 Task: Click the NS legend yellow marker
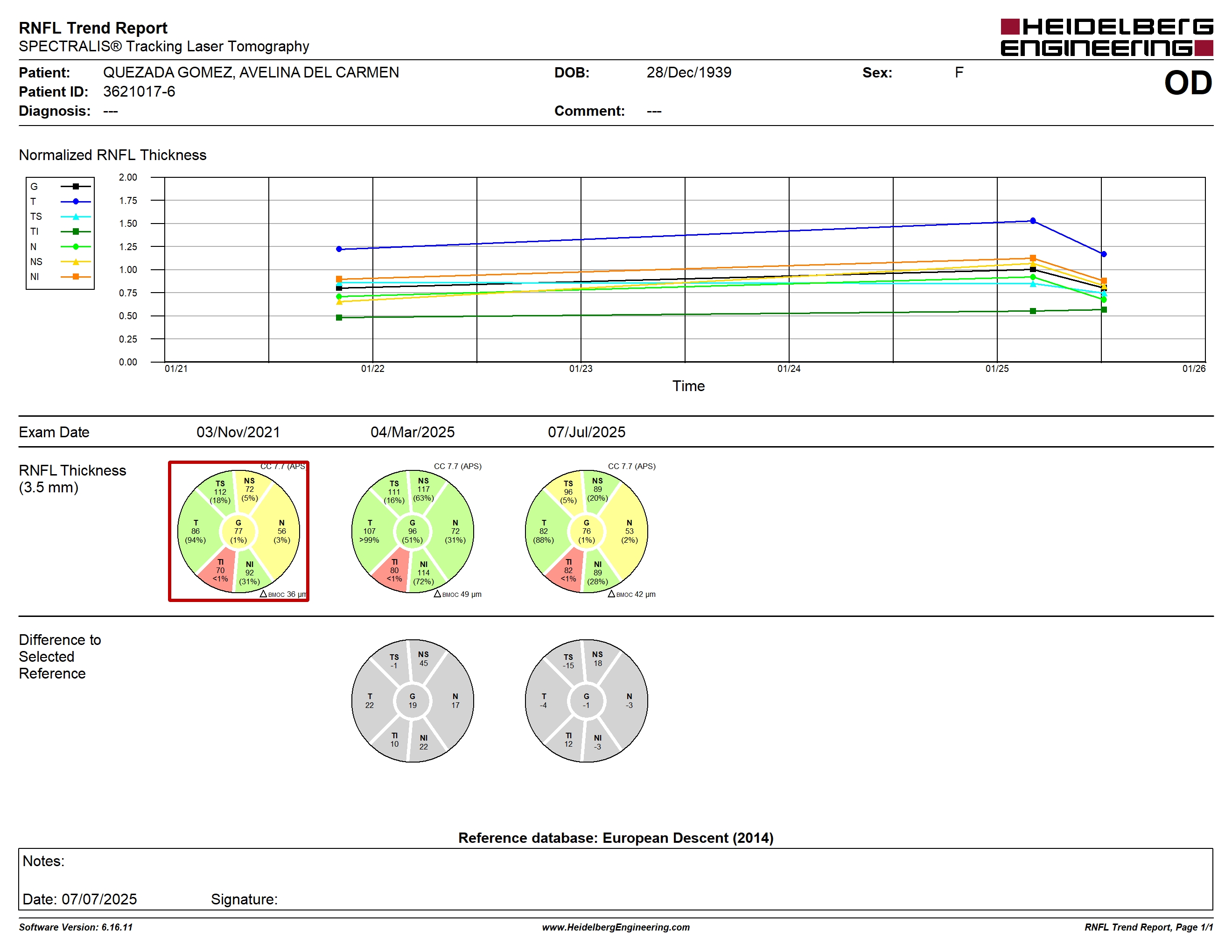(x=76, y=262)
